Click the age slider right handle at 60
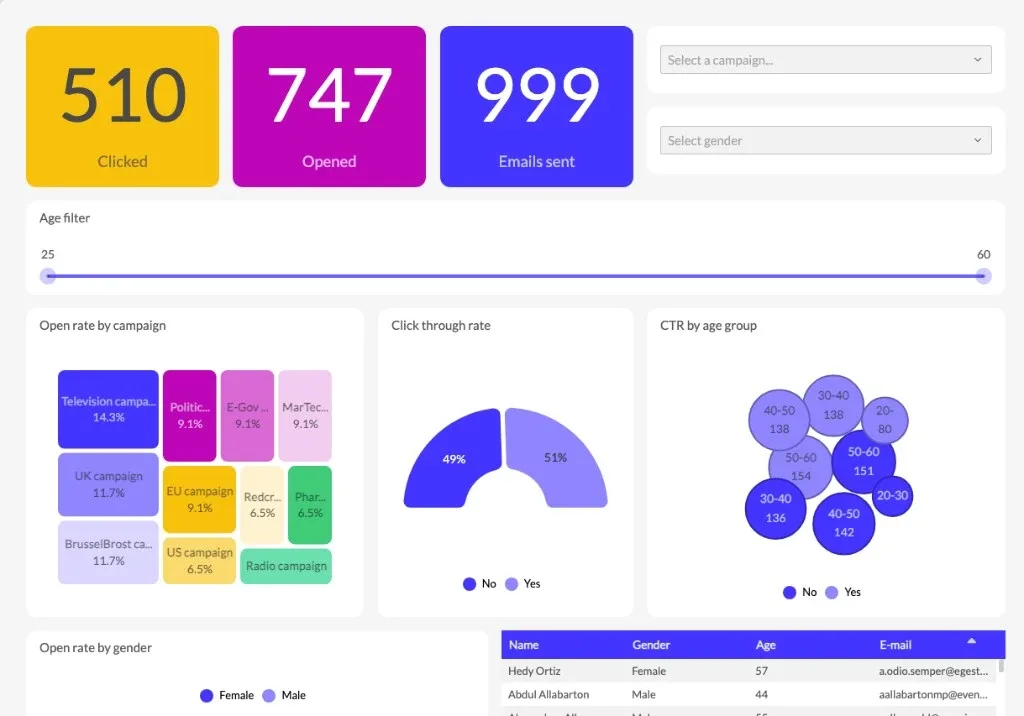Viewport: 1024px width, 716px height. [983, 276]
